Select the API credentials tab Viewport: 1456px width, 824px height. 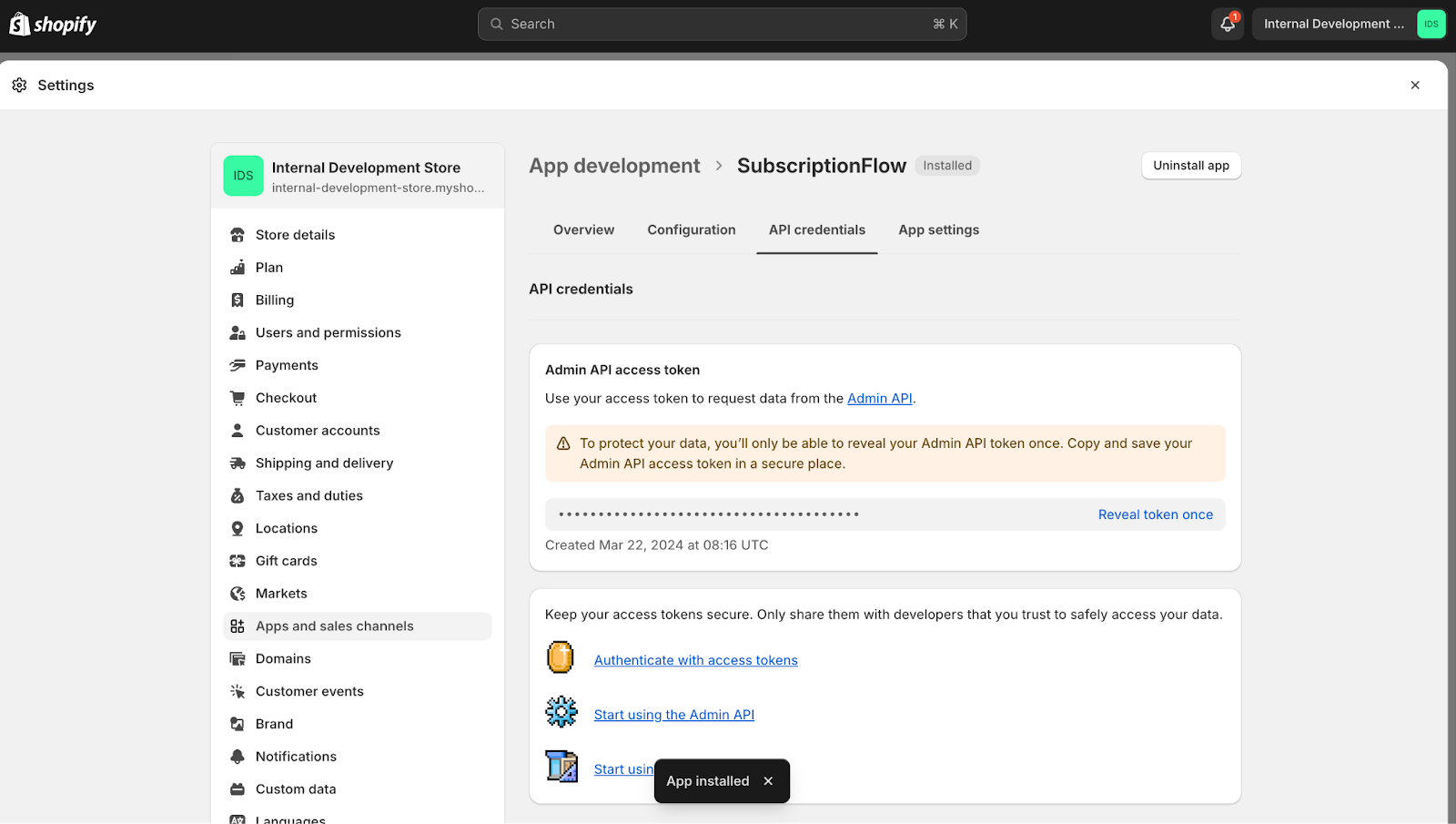pos(817,230)
